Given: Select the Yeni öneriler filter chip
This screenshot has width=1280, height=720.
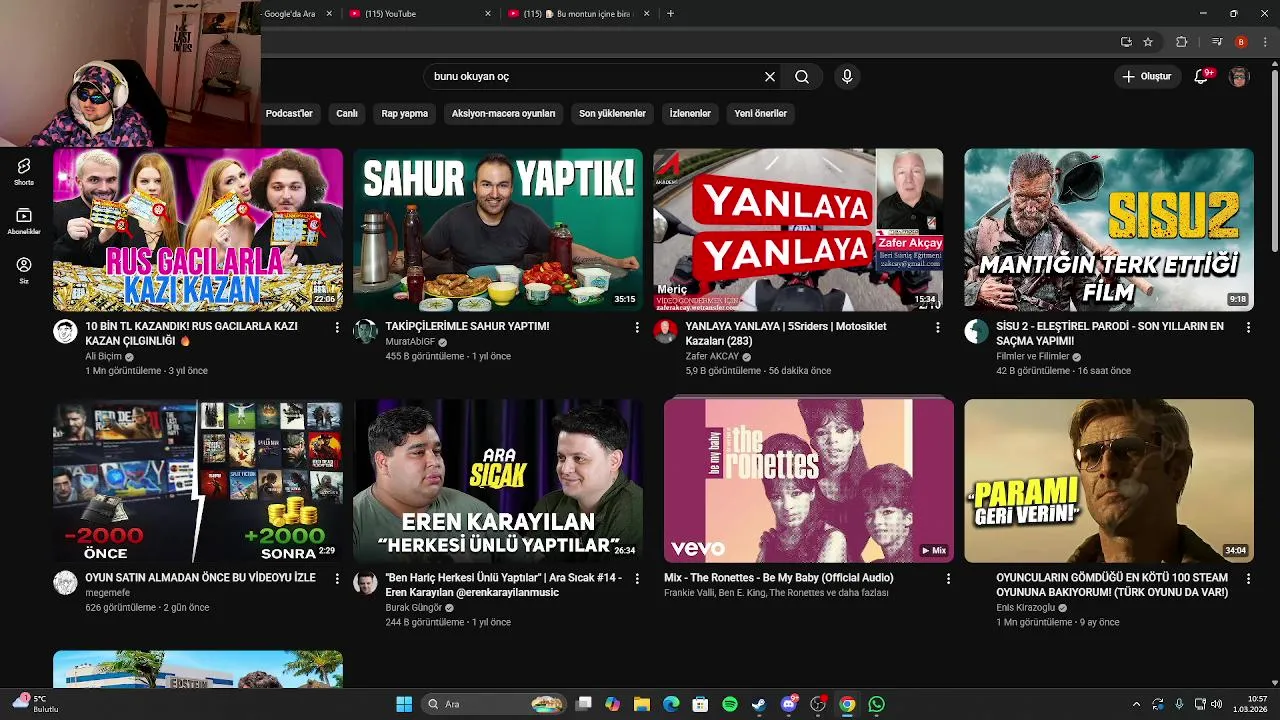Looking at the screenshot, I should click(761, 113).
